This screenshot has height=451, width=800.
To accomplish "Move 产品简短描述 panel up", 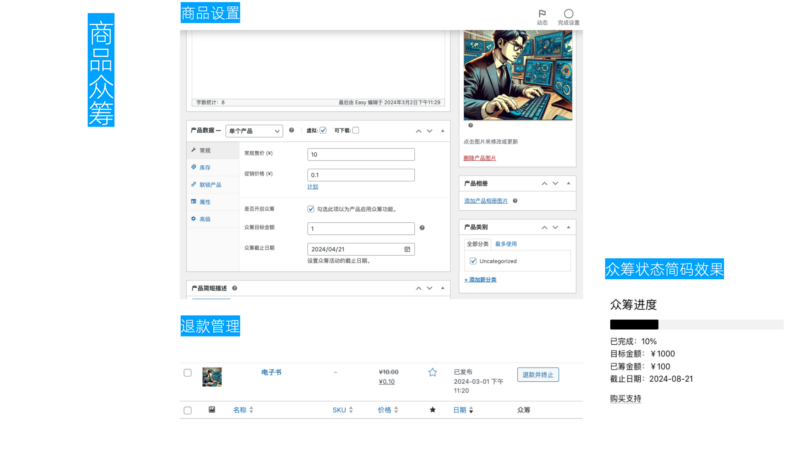I will tap(418, 288).
